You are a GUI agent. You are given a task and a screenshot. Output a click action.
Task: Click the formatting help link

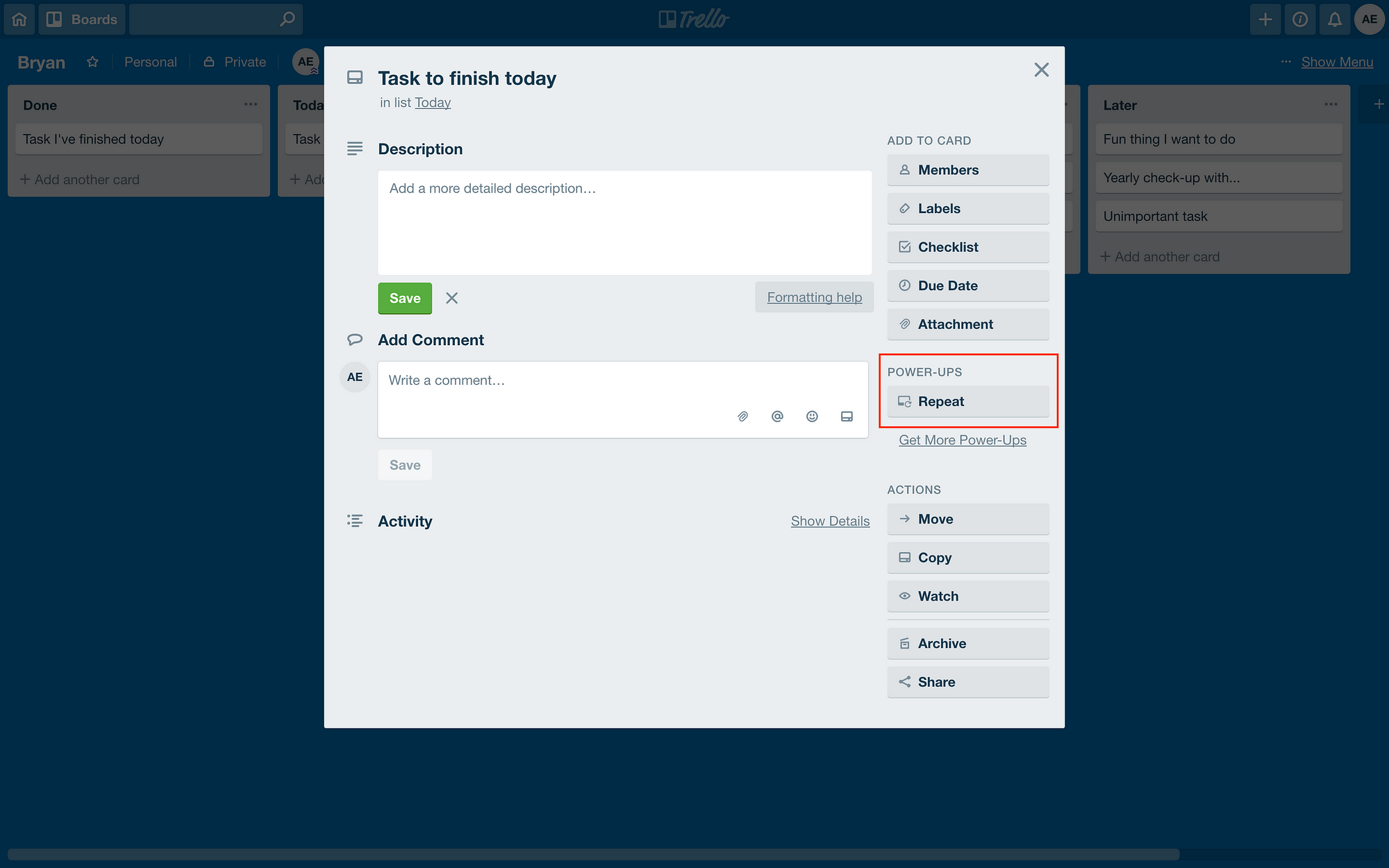[x=814, y=296]
